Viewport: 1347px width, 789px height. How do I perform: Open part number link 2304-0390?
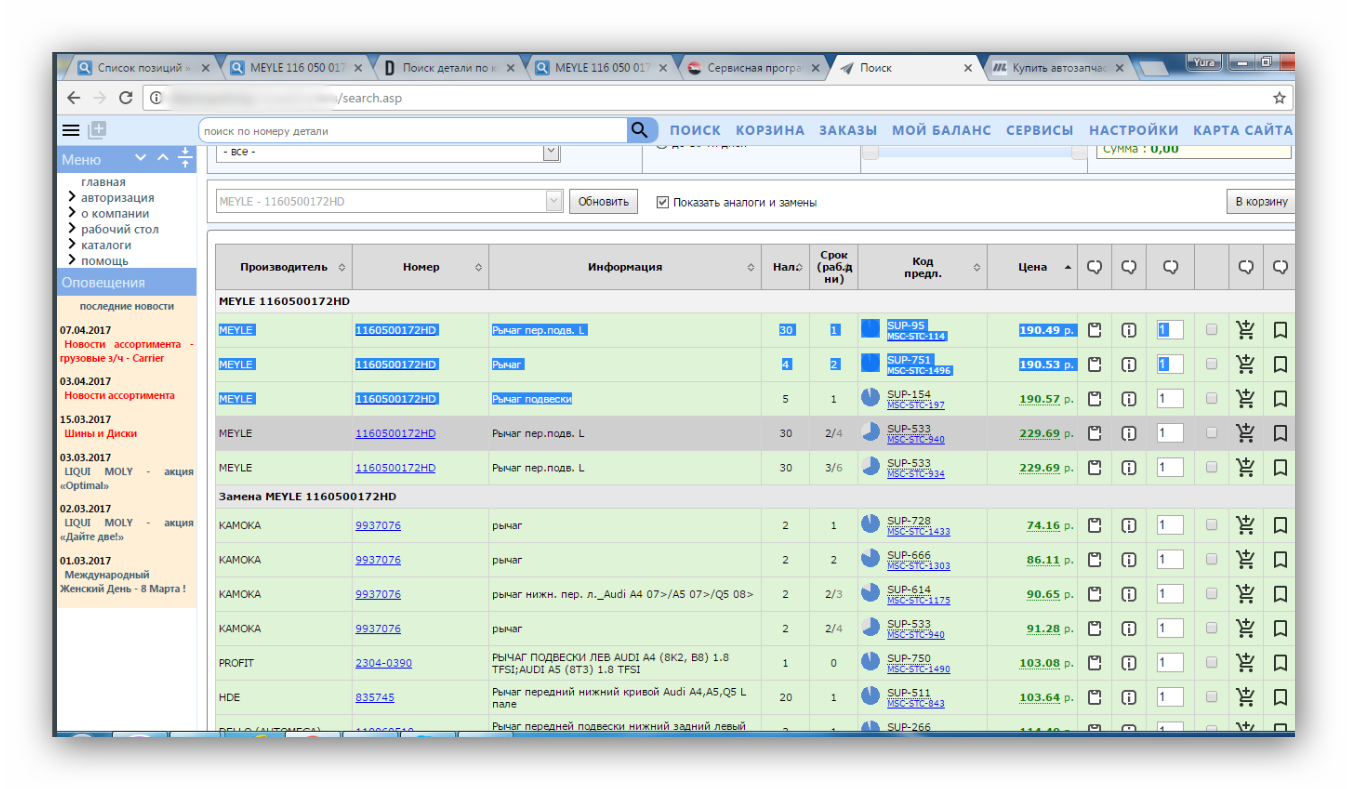click(x=383, y=663)
